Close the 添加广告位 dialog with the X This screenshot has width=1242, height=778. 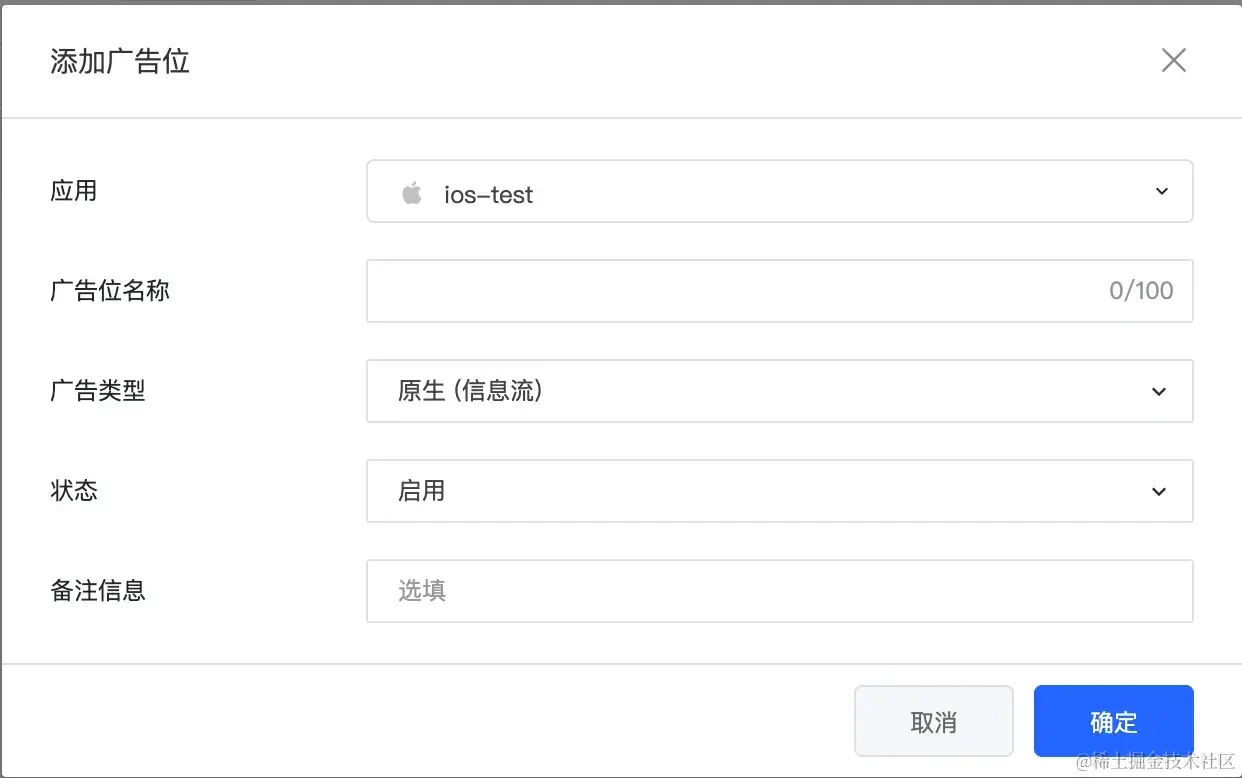tap(1173, 61)
